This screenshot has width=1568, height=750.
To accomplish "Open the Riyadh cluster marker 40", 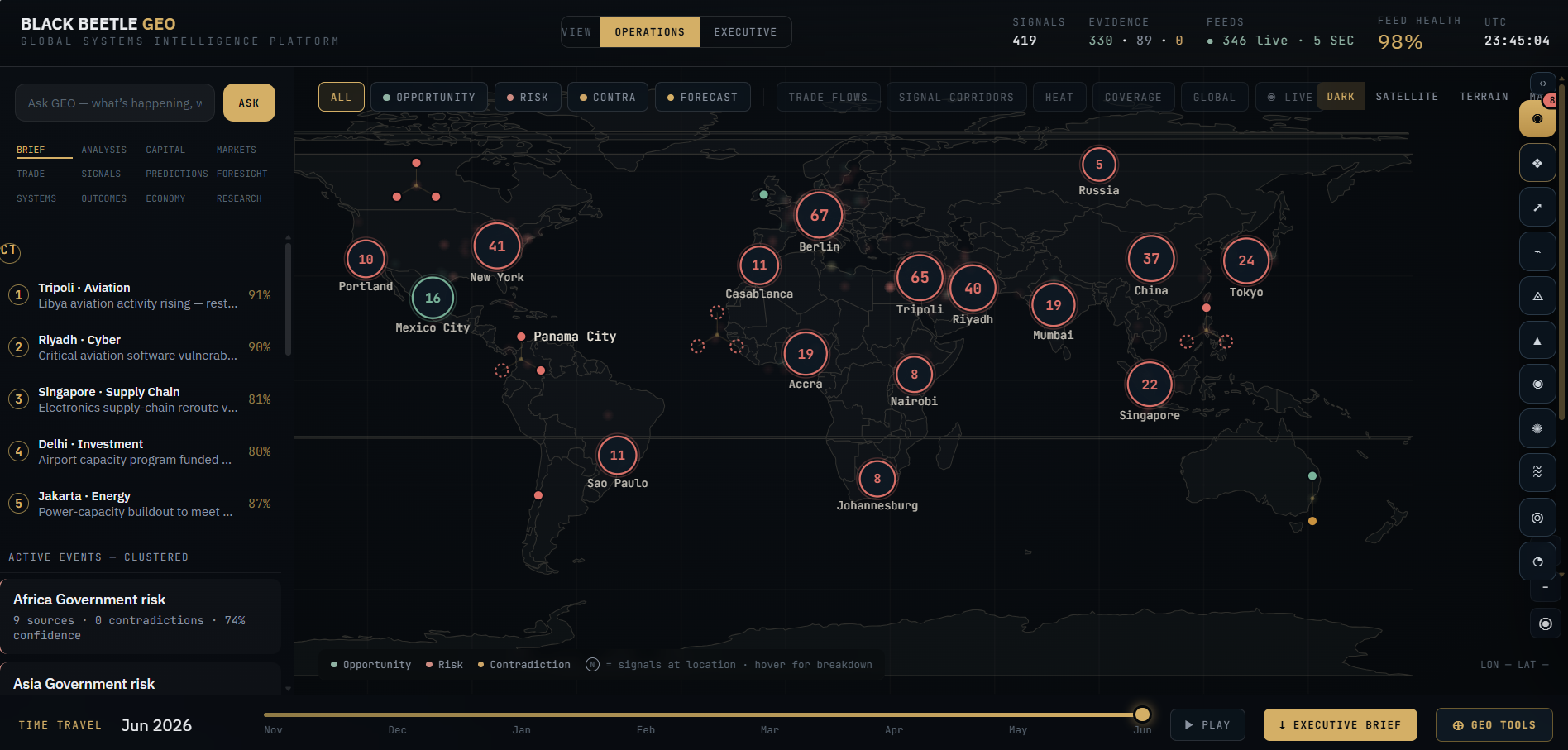I will [973, 288].
